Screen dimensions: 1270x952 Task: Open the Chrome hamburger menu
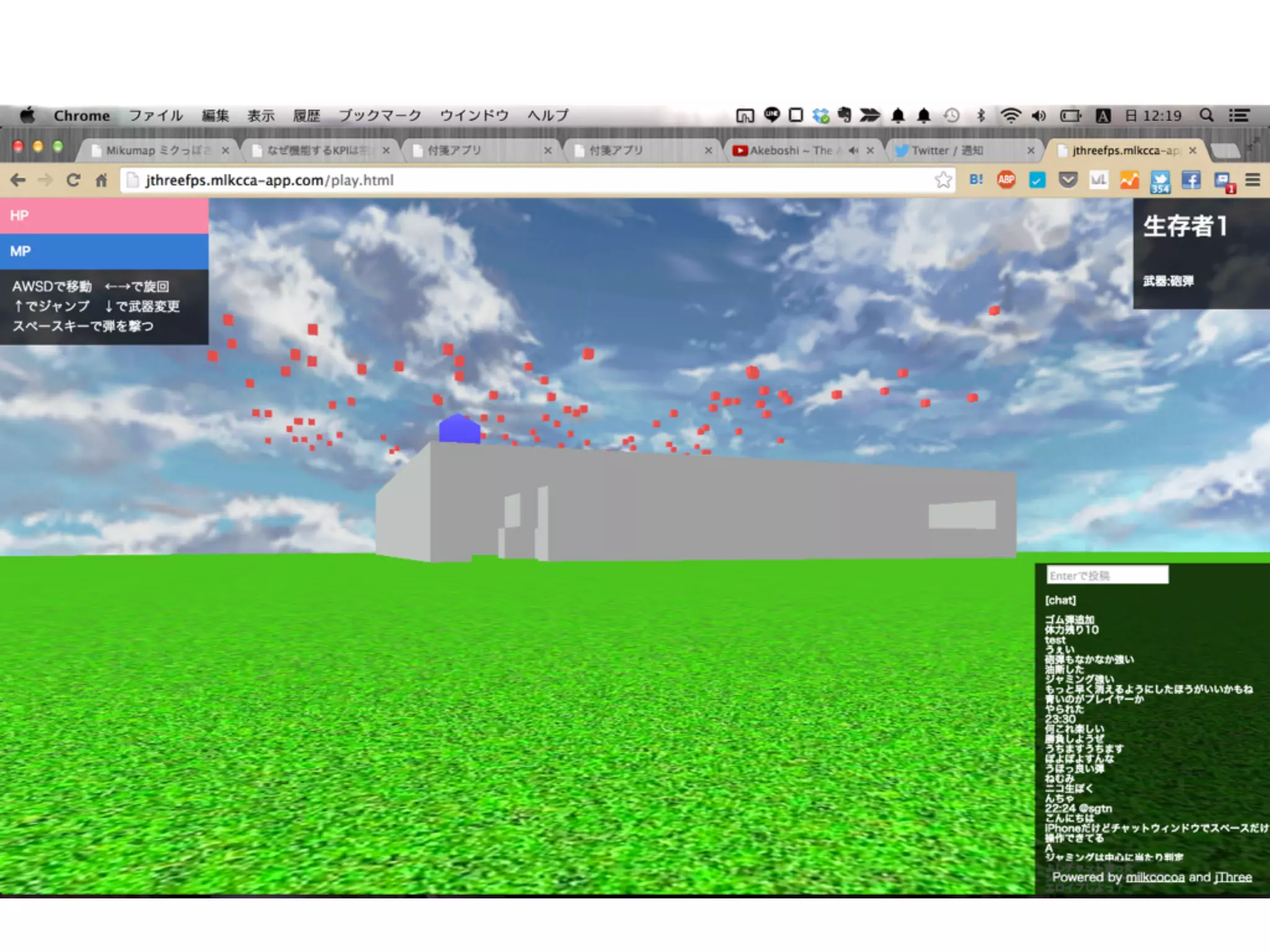(1253, 180)
